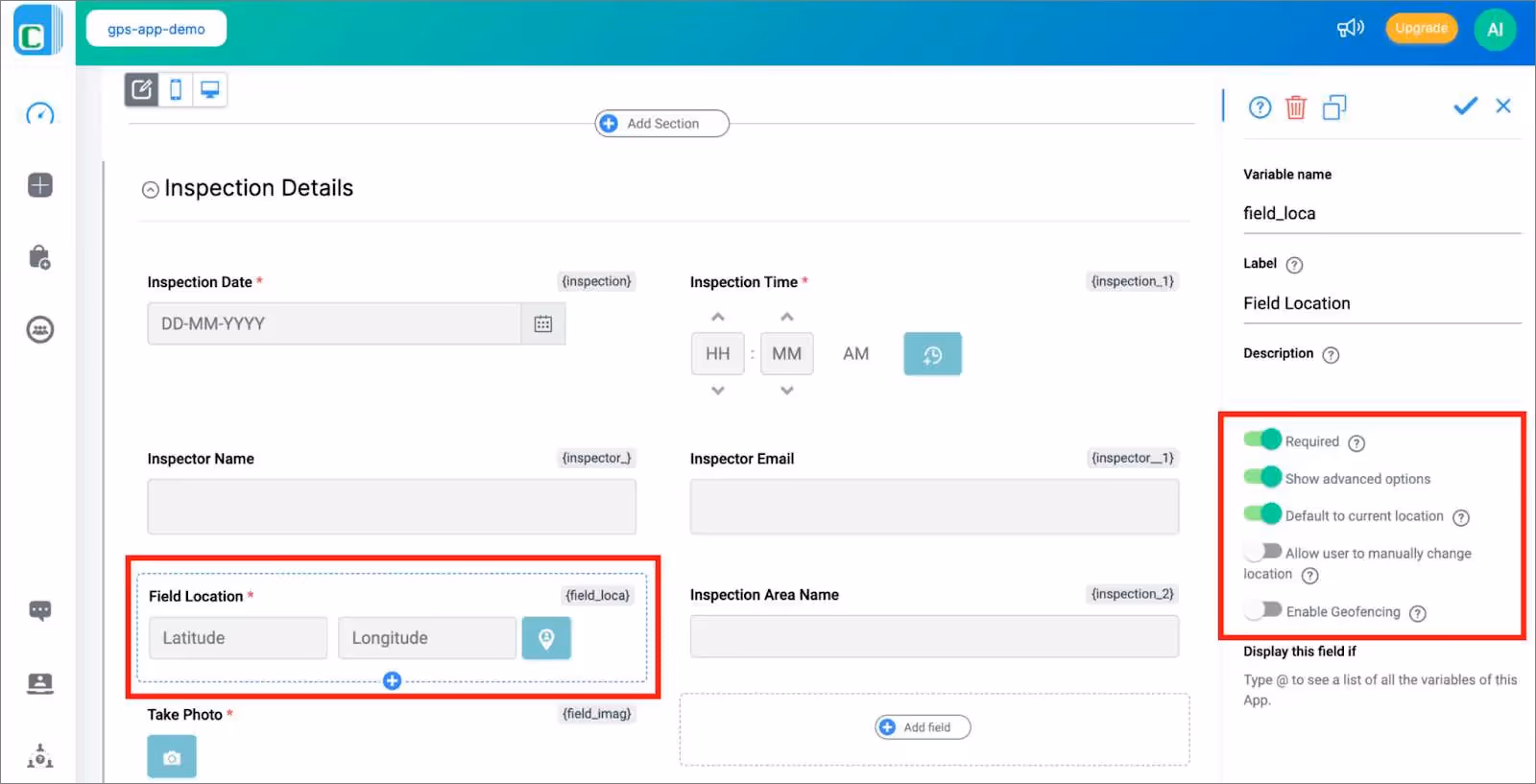Toggle Show advanced options switch
Viewport: 1536px width, 784px height.
tap(1262, 477)
